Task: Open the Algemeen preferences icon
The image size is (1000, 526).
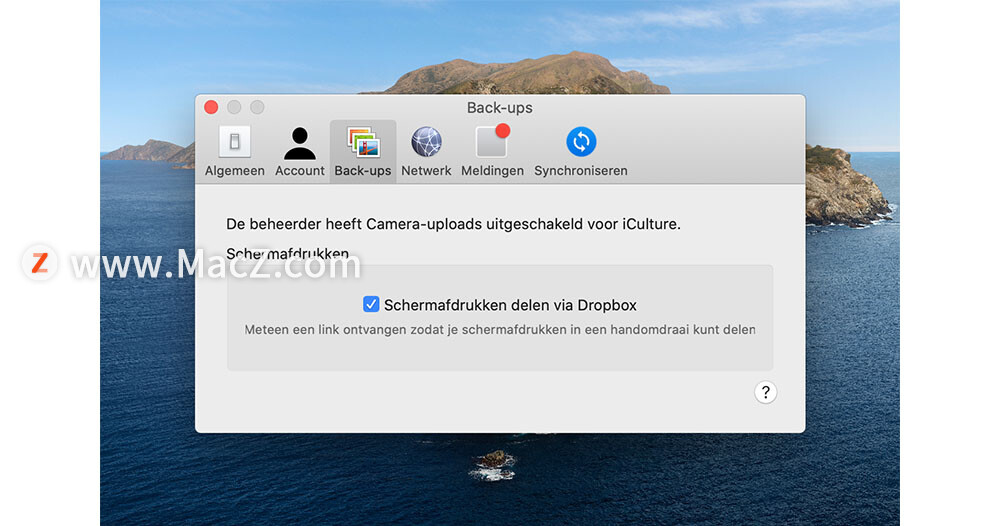Action: (235, 142)
